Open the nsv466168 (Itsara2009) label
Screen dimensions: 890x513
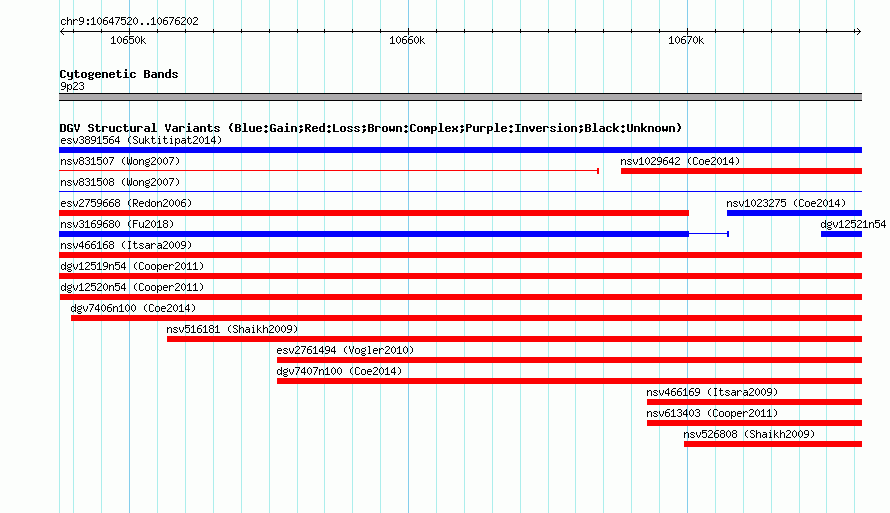(126, 245)
